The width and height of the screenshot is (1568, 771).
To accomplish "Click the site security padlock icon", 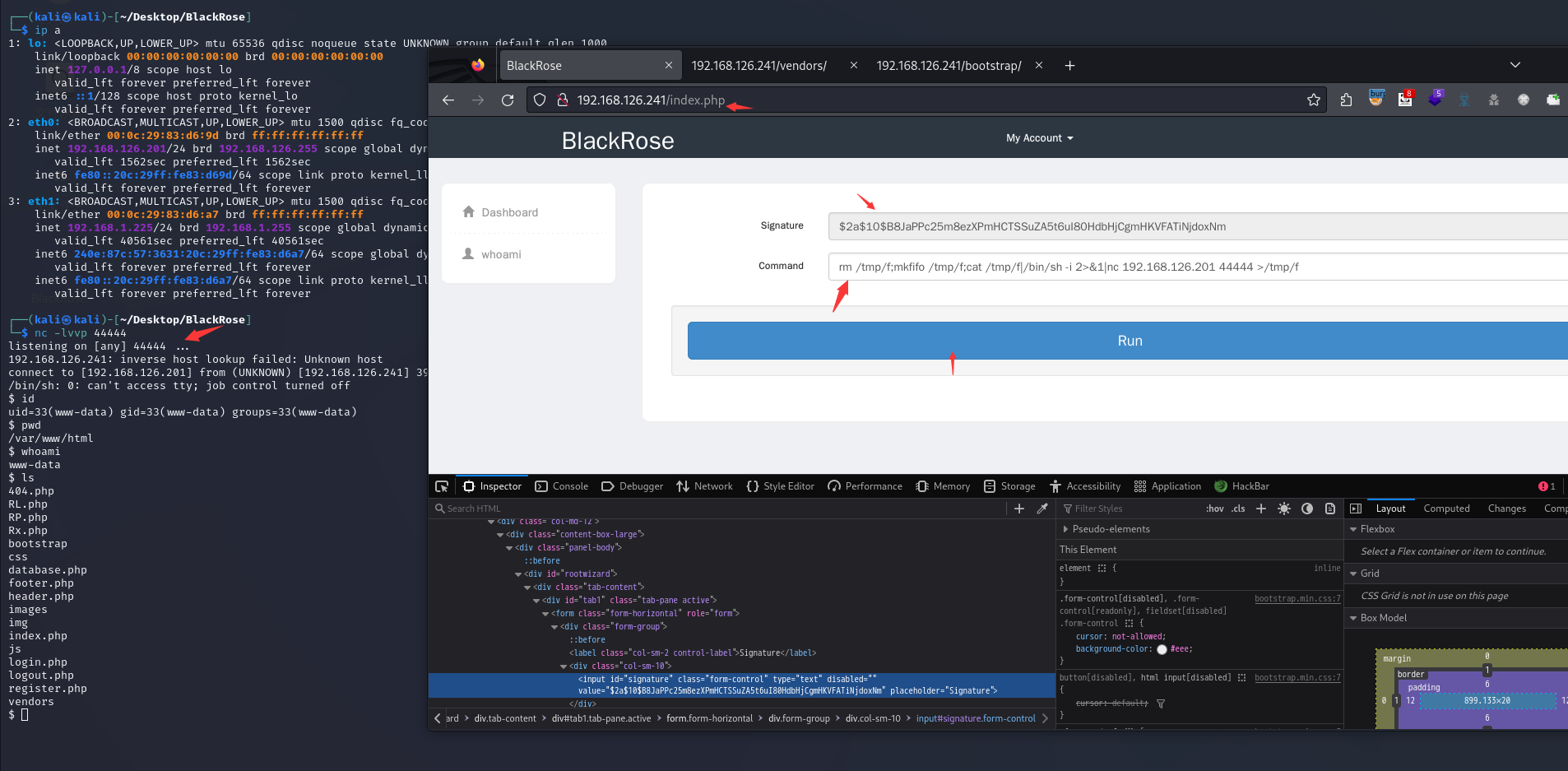I will [x=563, y=100].
